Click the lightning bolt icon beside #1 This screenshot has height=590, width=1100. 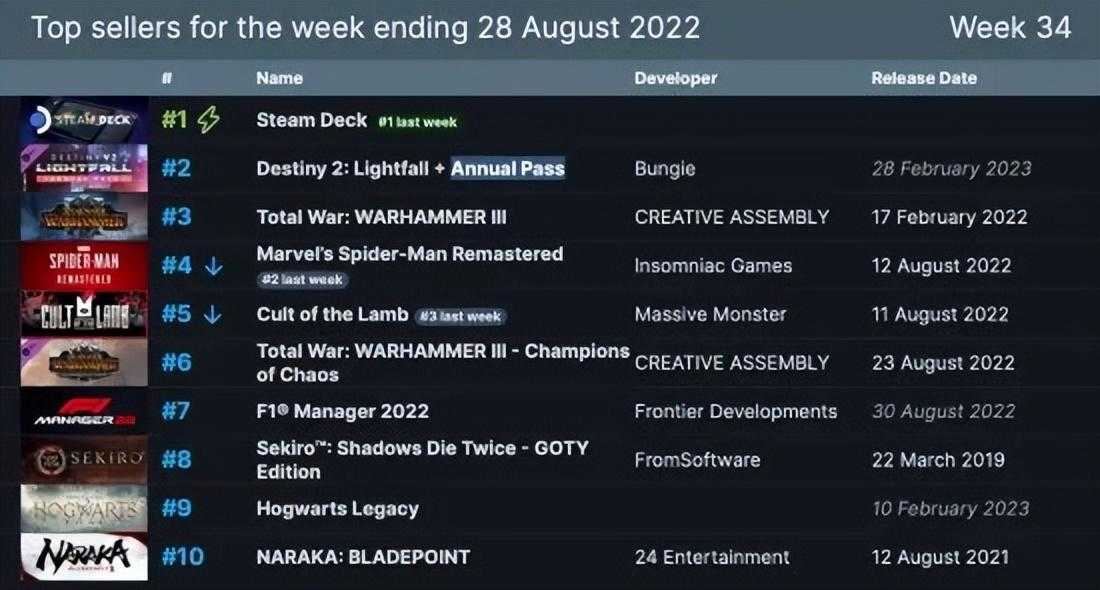coord(208,120)
